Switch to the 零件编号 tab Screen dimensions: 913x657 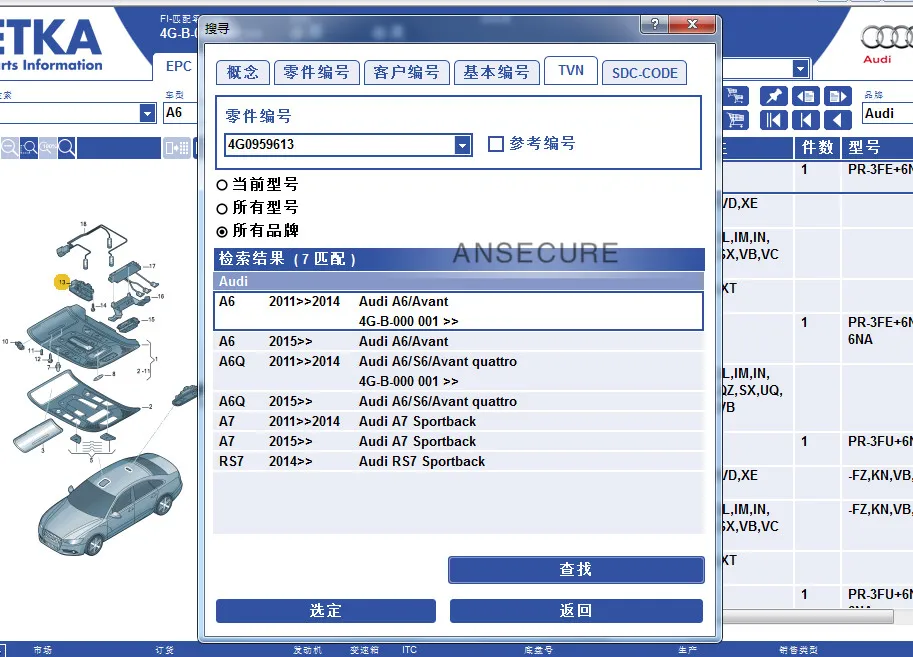316,72
